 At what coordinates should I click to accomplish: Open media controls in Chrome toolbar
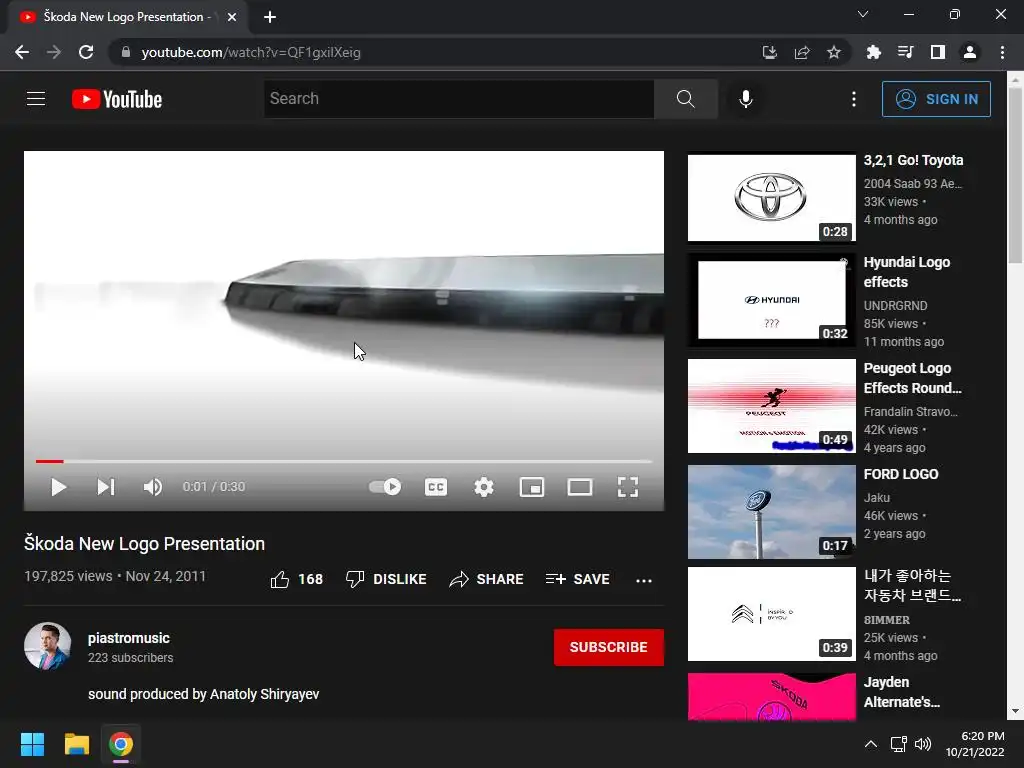(x=905, y=52)
